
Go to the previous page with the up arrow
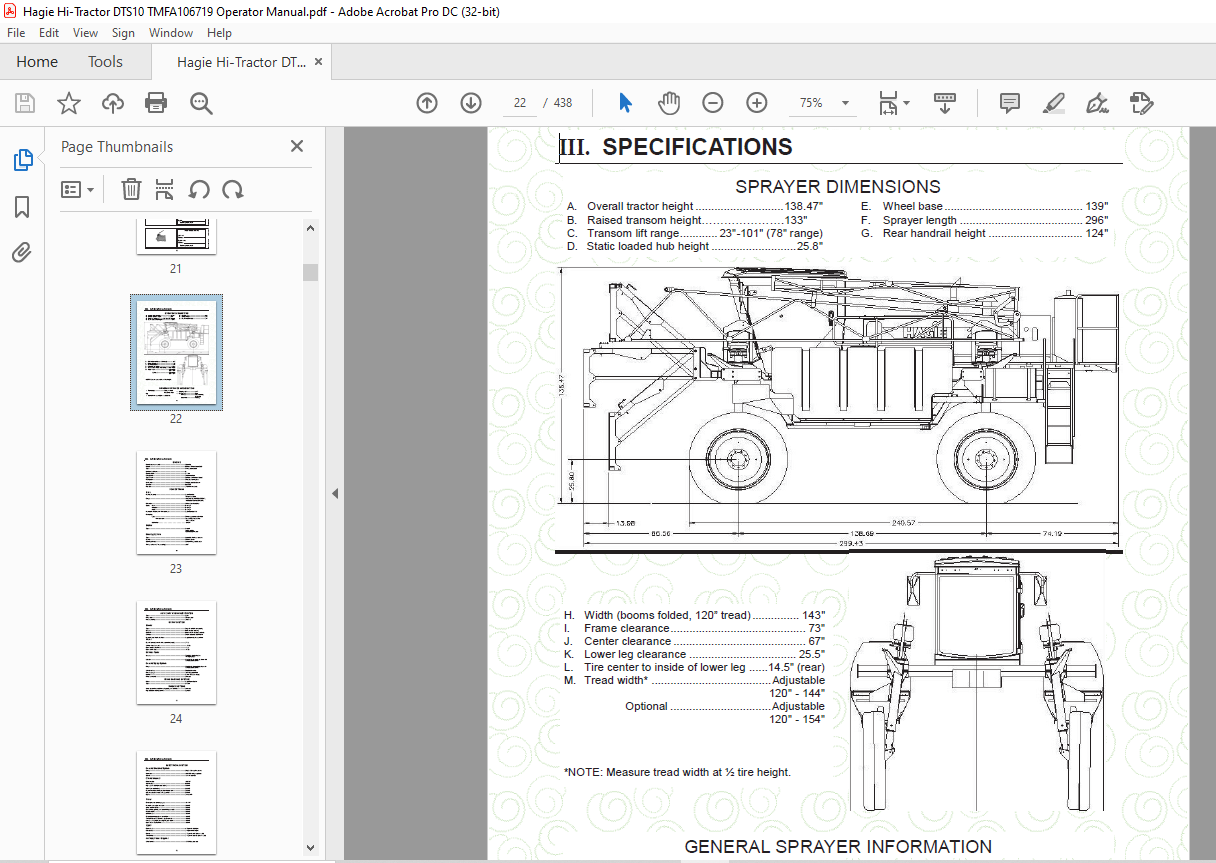click(427, 103)
